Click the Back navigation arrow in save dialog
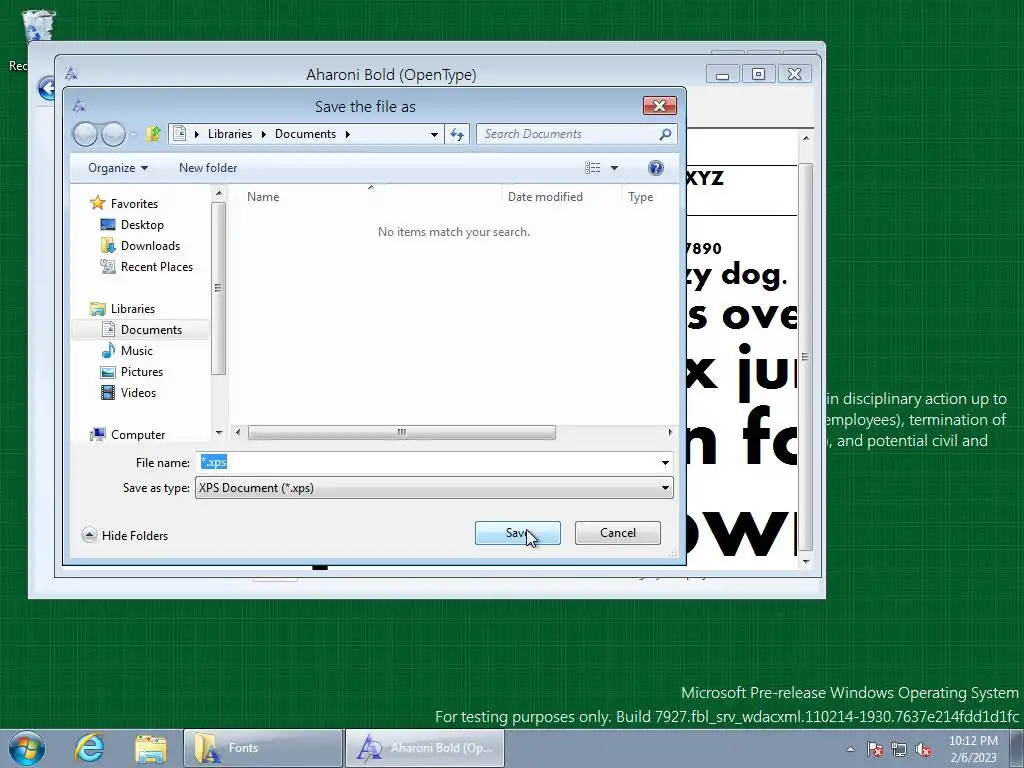Screen dimensions: 1024x768 pos(85,135)
